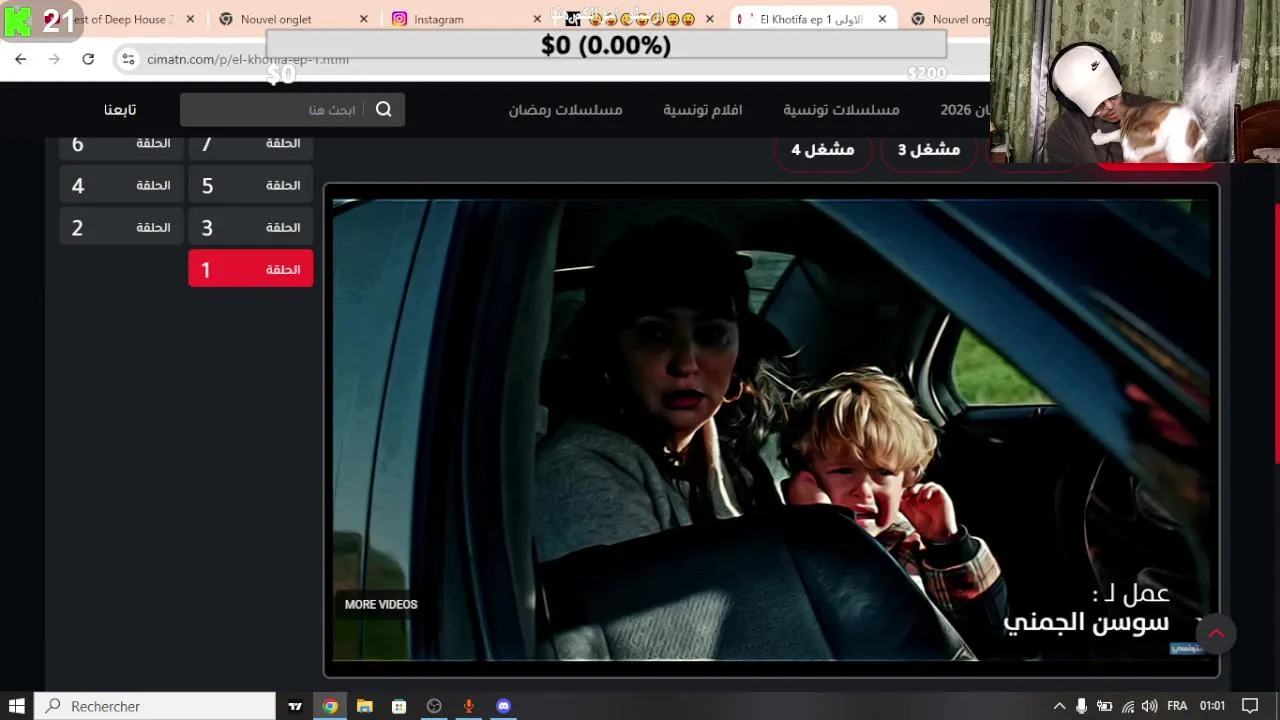Open the notification center icon
Screen dimensions: 1280x720
click(x=1250, y=706)
